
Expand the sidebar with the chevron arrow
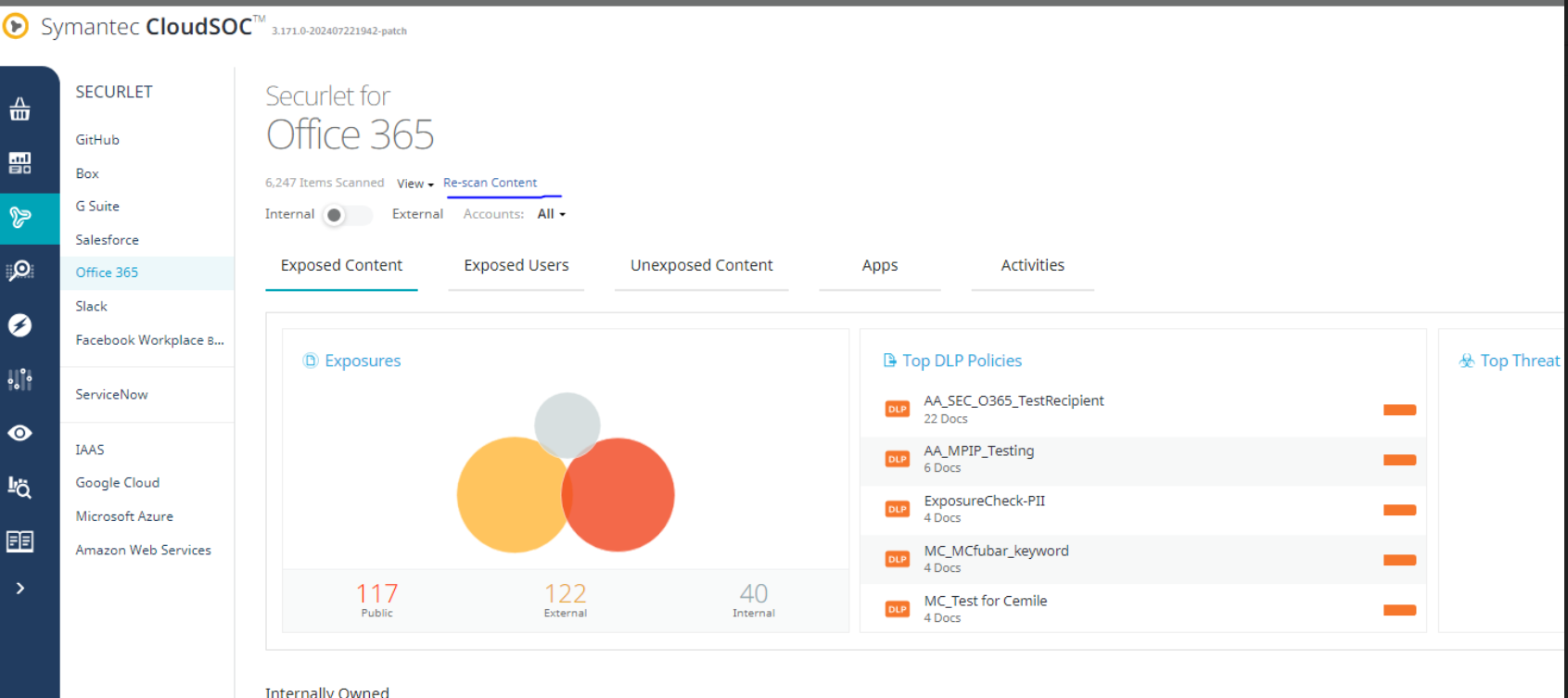[19, 589]
